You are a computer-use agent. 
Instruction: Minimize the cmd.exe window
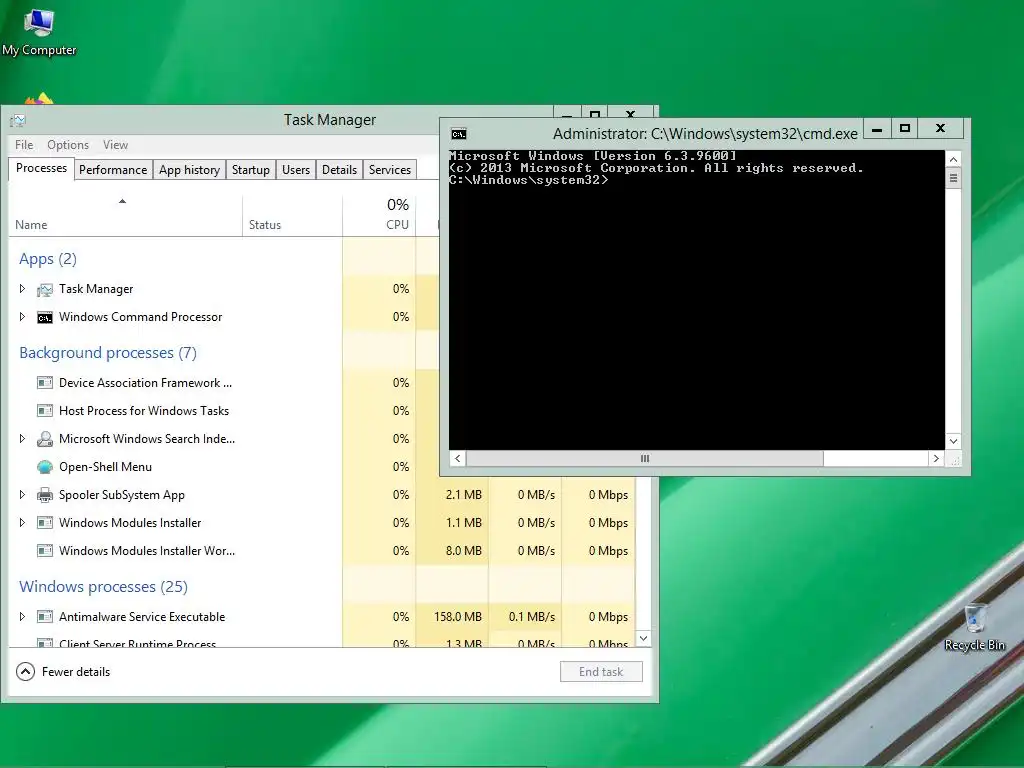pyautogui.click(x=877, y=129)
